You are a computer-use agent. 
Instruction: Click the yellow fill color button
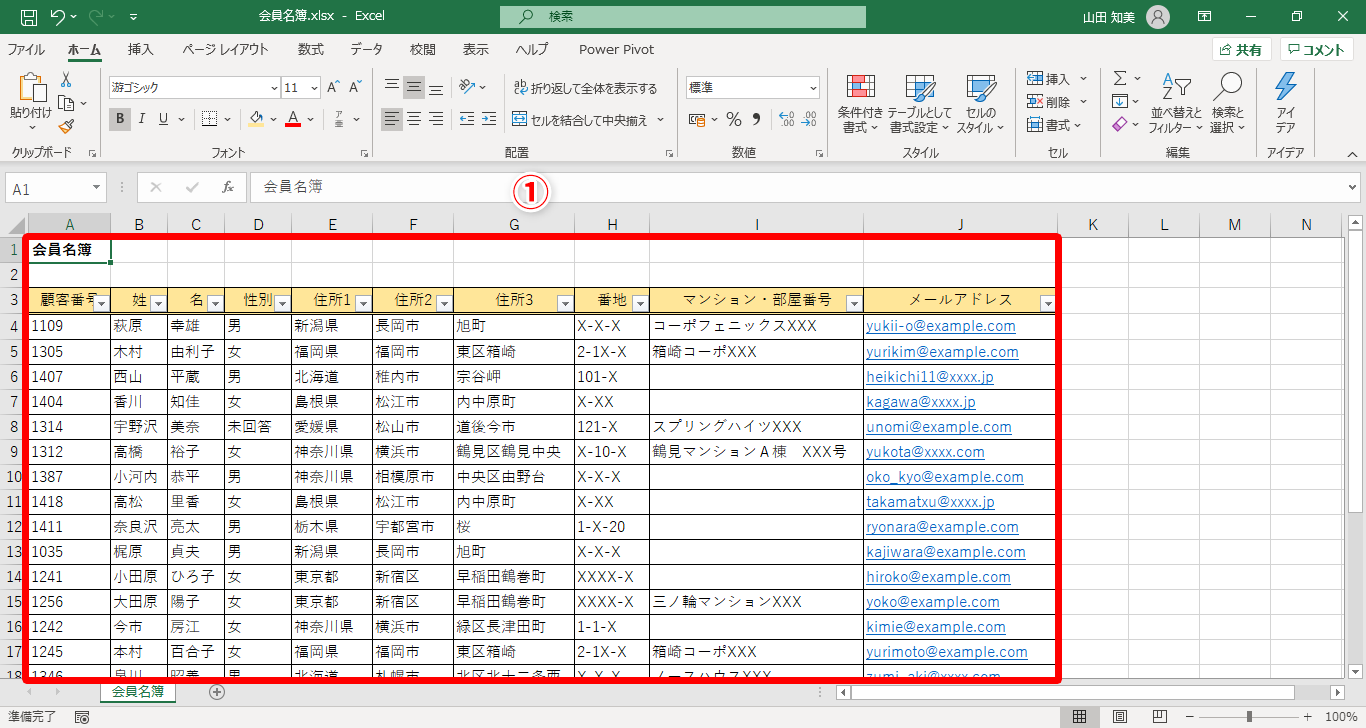coord(256,119)
